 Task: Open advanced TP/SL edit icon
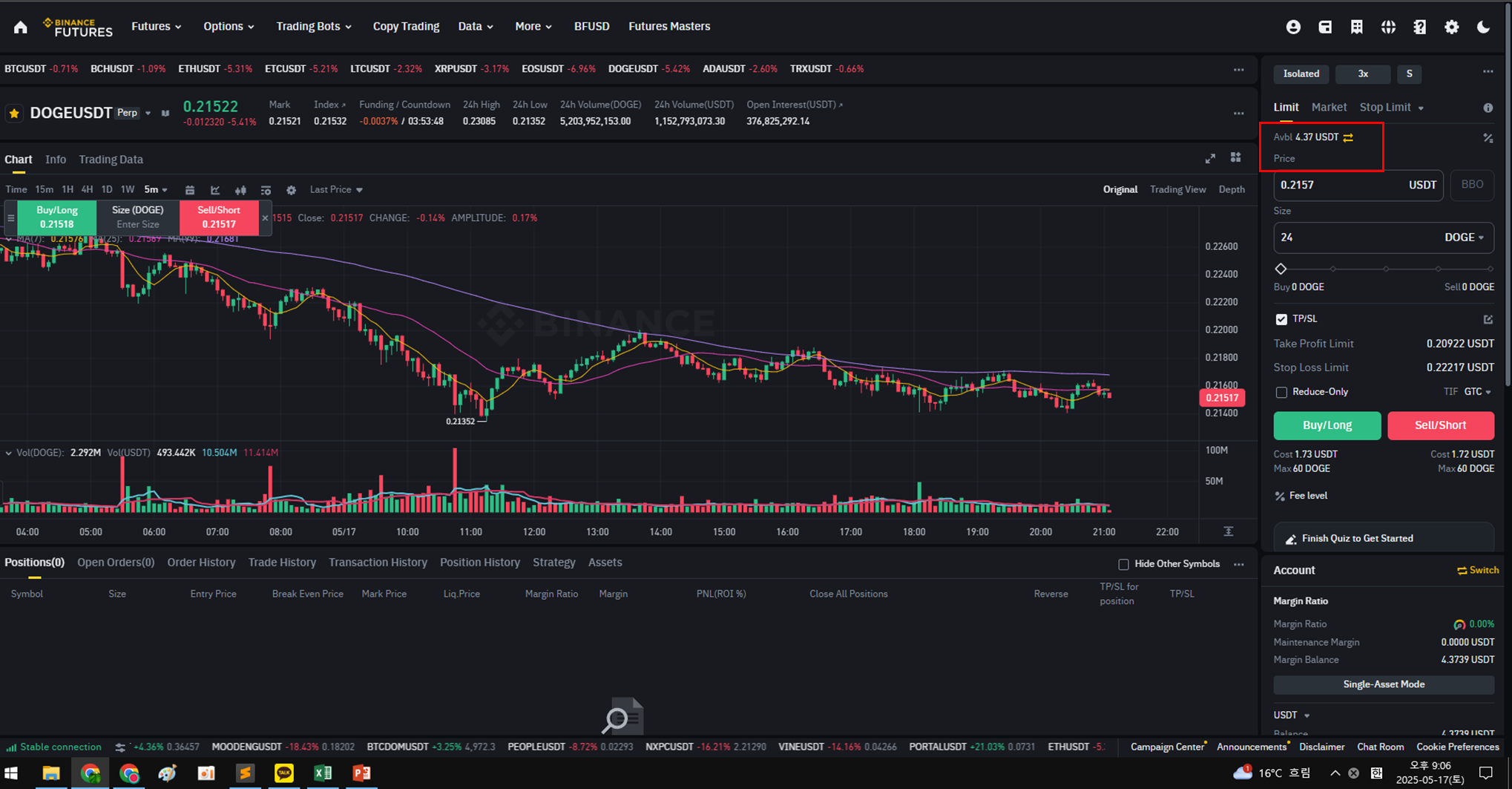[1488, 319]
